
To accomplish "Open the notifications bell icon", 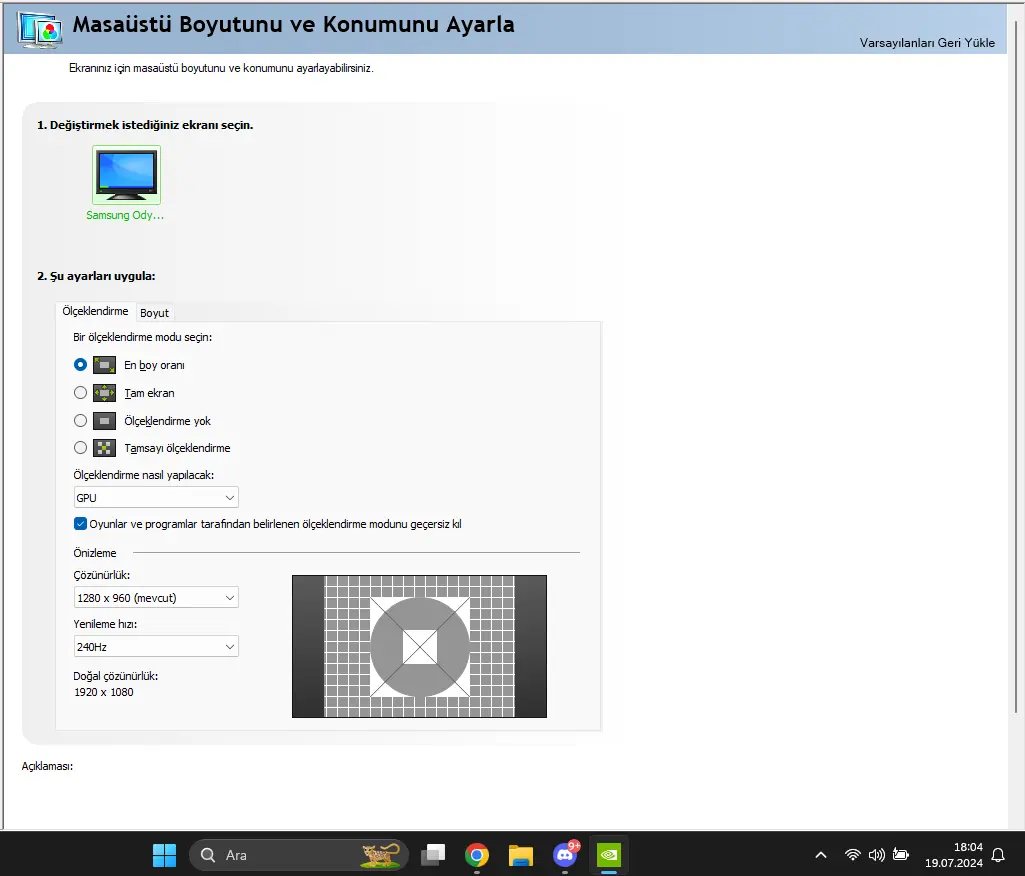I will click(998, 855).
